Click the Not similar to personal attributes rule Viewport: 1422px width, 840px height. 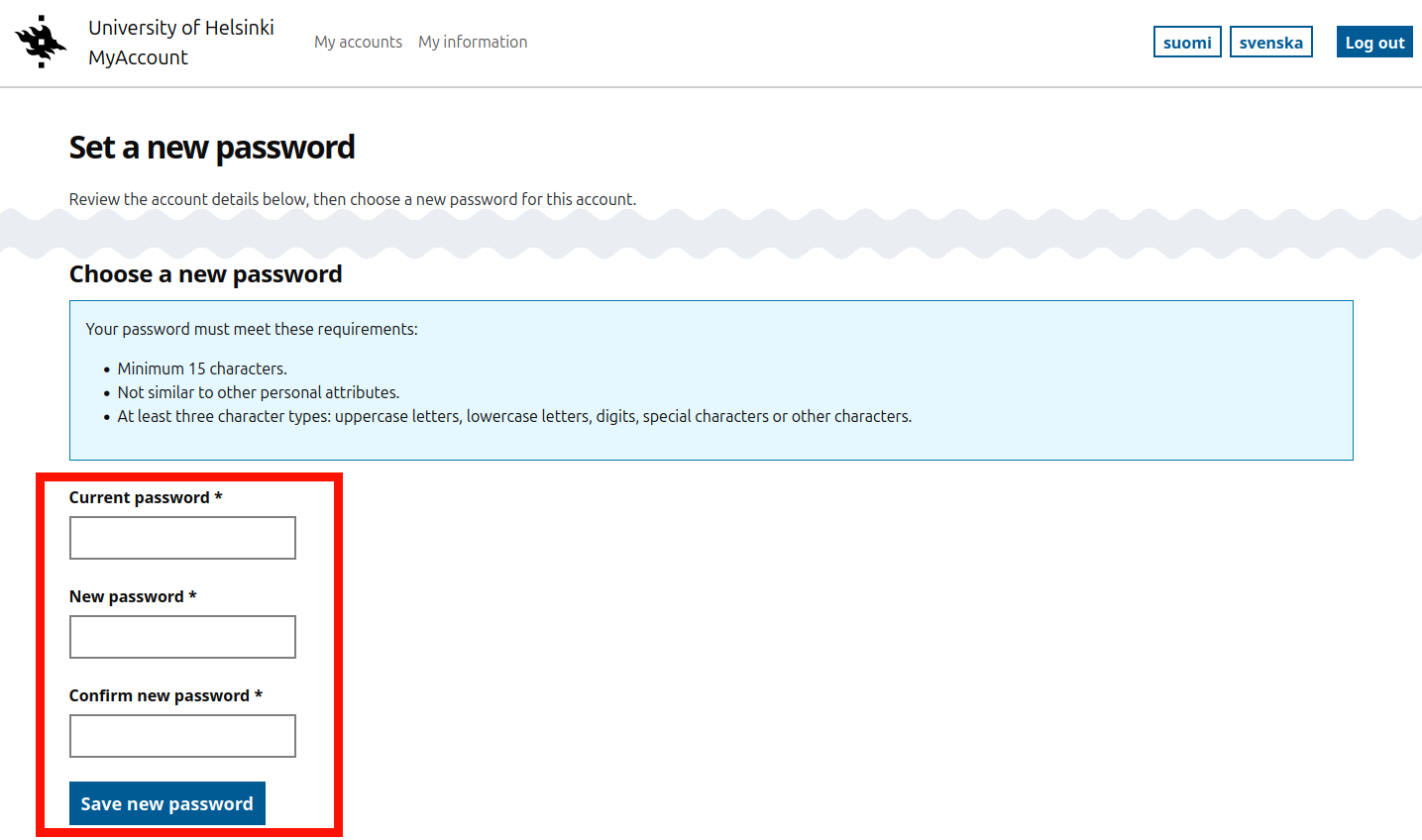pos(258,392)
